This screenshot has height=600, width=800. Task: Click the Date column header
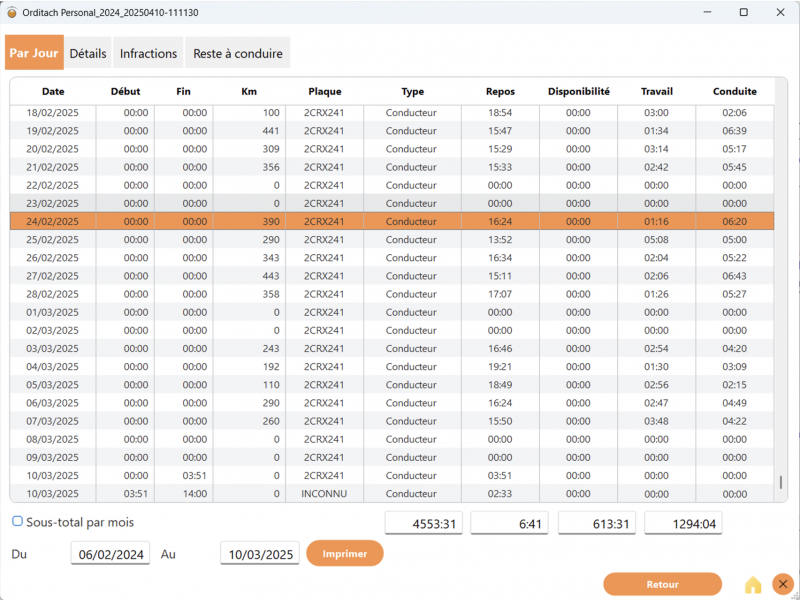point(53,92)
